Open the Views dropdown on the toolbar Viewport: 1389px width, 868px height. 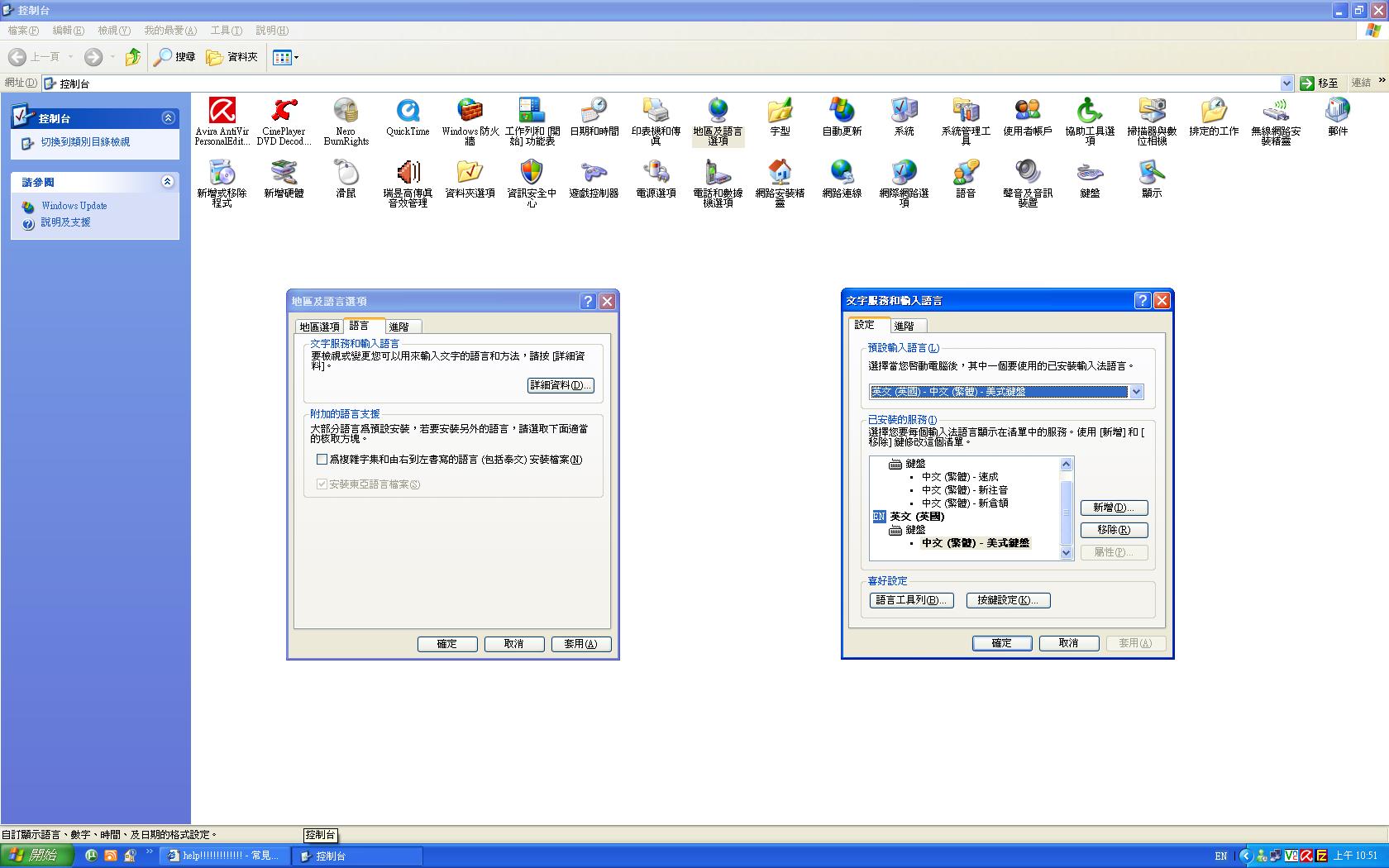[x=285, y=57]
